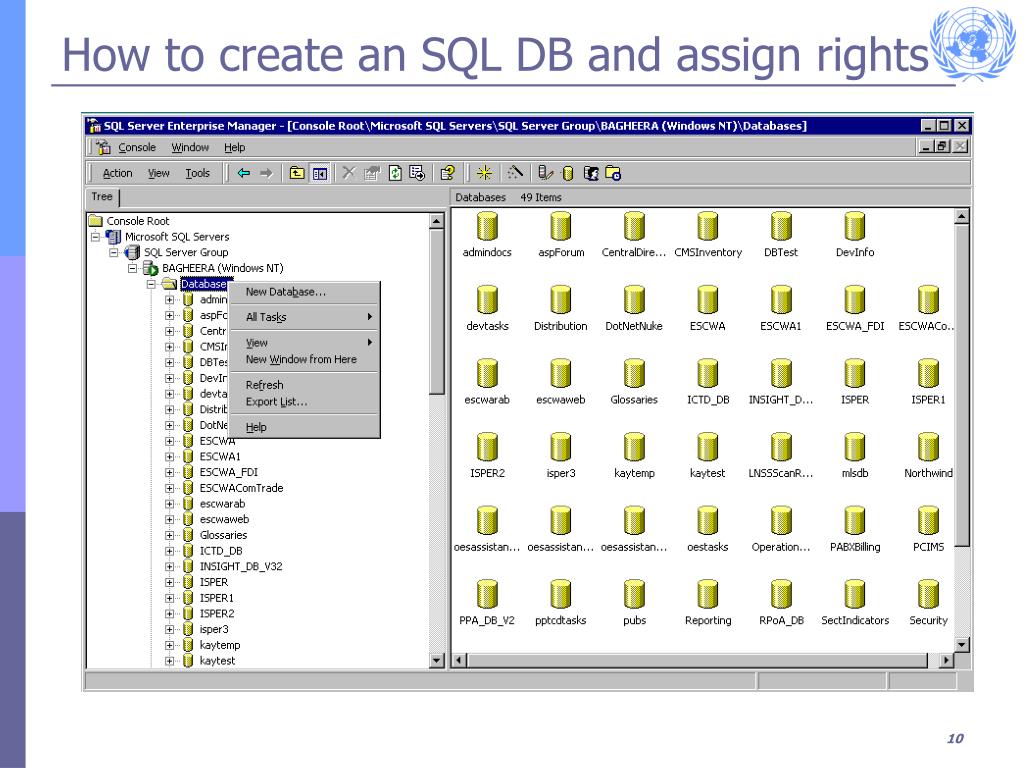Viewport: 1024px width, 768px height.
Task: Select the ICTD_DB database icon in right pane
Action: (708, 374)
